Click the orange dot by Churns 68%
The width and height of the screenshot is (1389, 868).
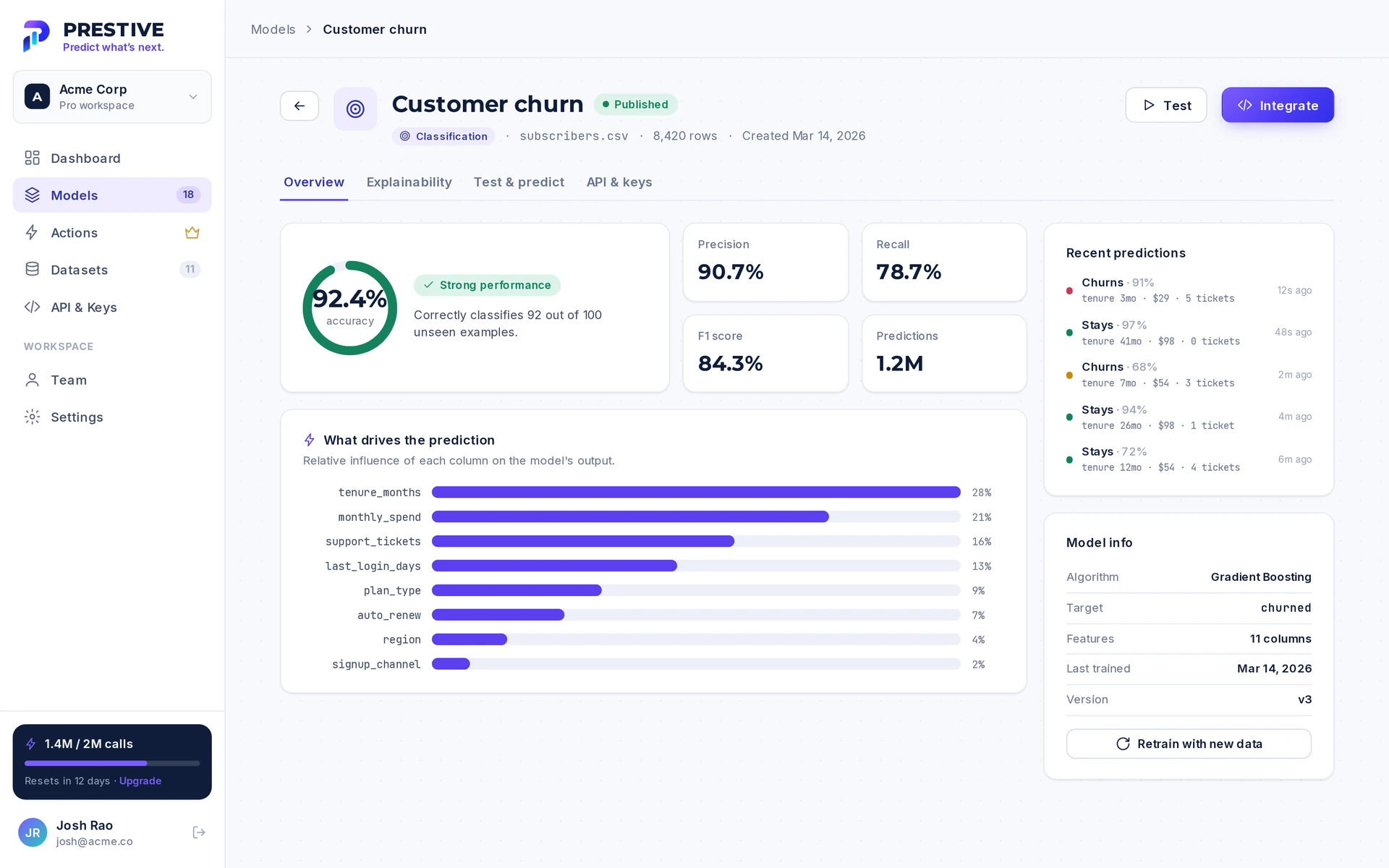1069,375
